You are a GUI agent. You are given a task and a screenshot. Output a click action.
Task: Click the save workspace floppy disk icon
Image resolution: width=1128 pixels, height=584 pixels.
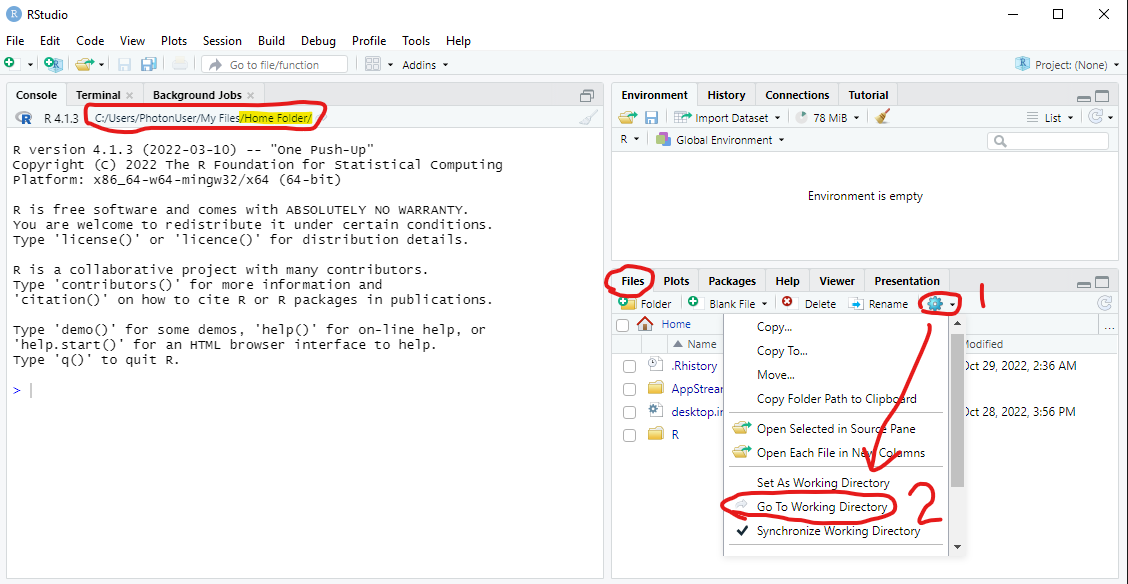tap(651, 117)
